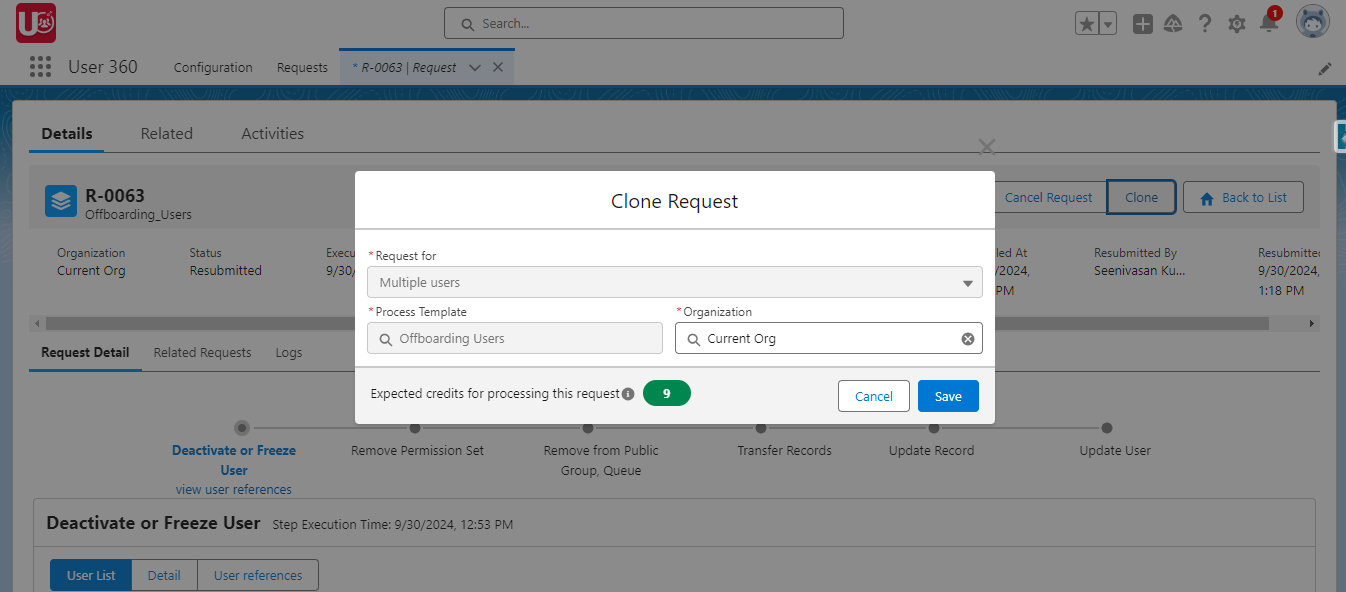Click the Seenivasan Ku... Resubmitted By value
1346x592 pixels.
[1141, 270]
